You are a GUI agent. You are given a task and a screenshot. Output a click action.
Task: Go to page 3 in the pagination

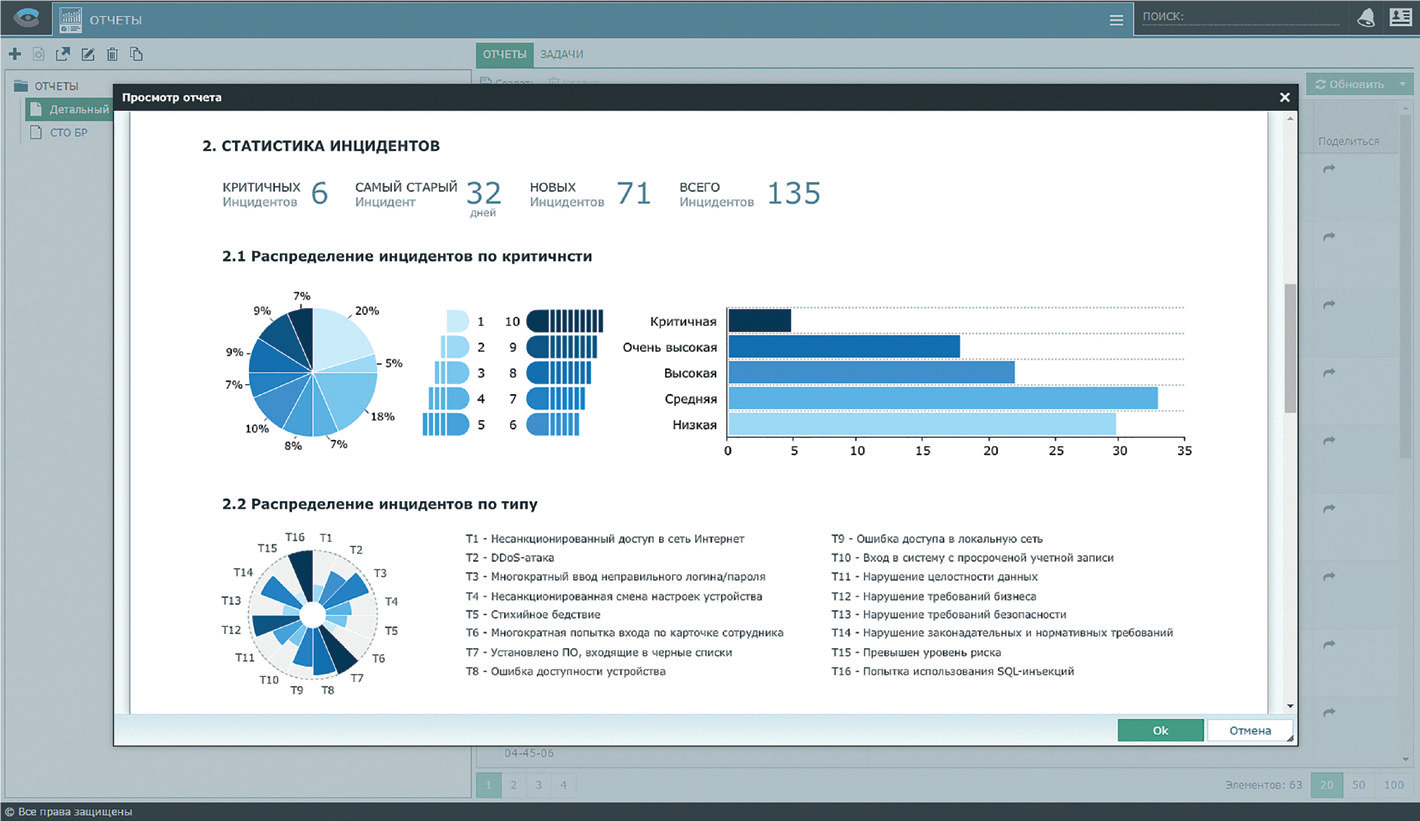point(538,785)
